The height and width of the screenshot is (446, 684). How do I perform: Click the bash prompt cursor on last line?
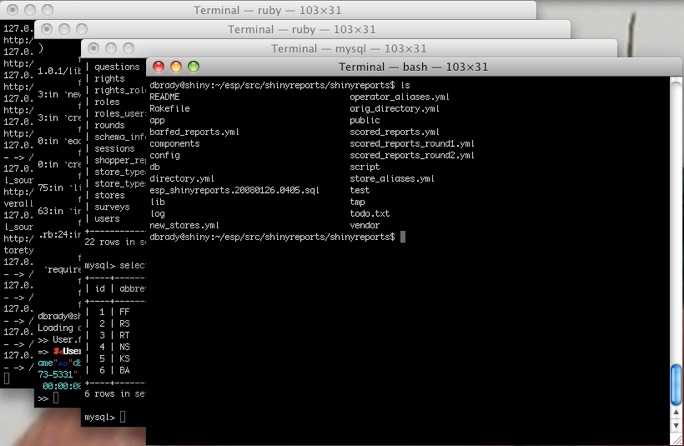[403, 237]
